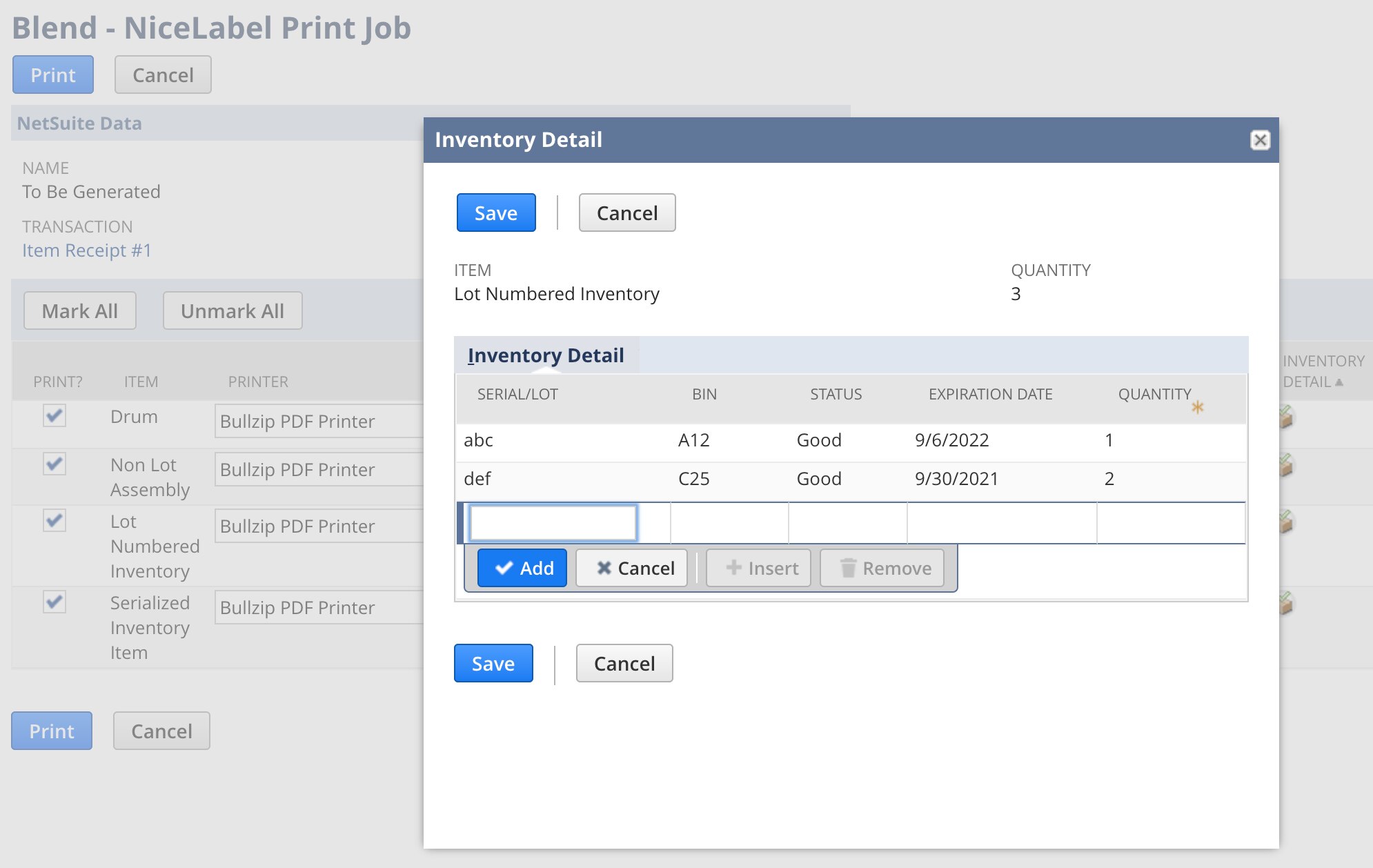Close the Inventory Detail popup window

(1260, 140)
